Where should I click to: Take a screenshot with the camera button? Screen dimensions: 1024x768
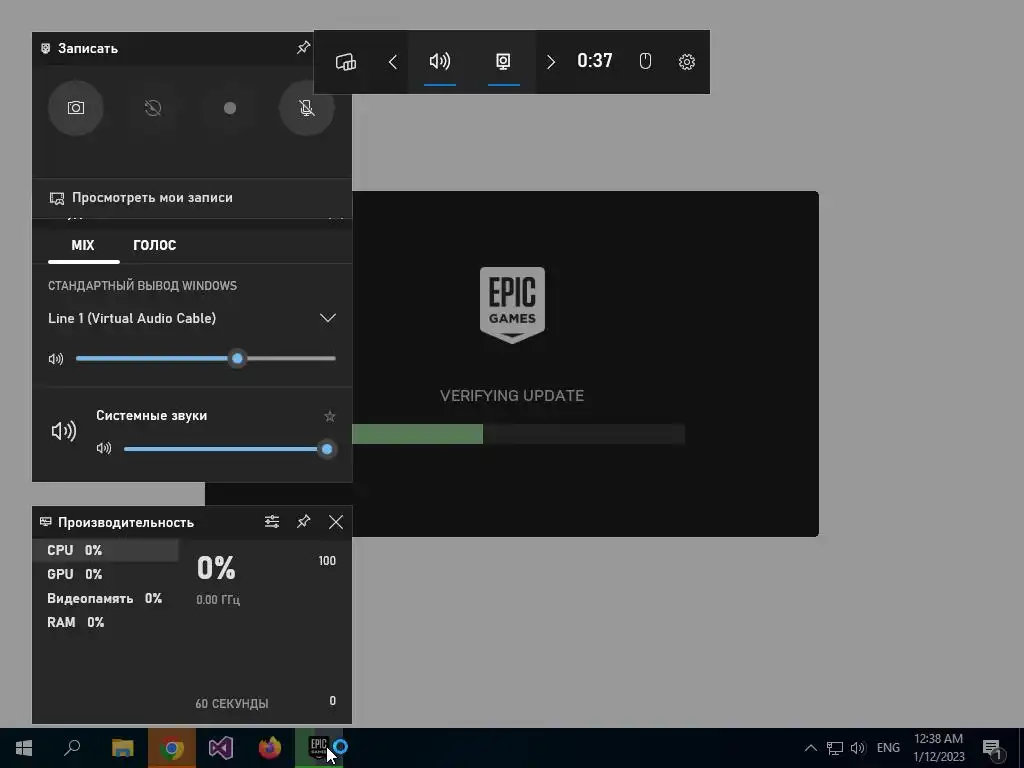tap(76, 108)
